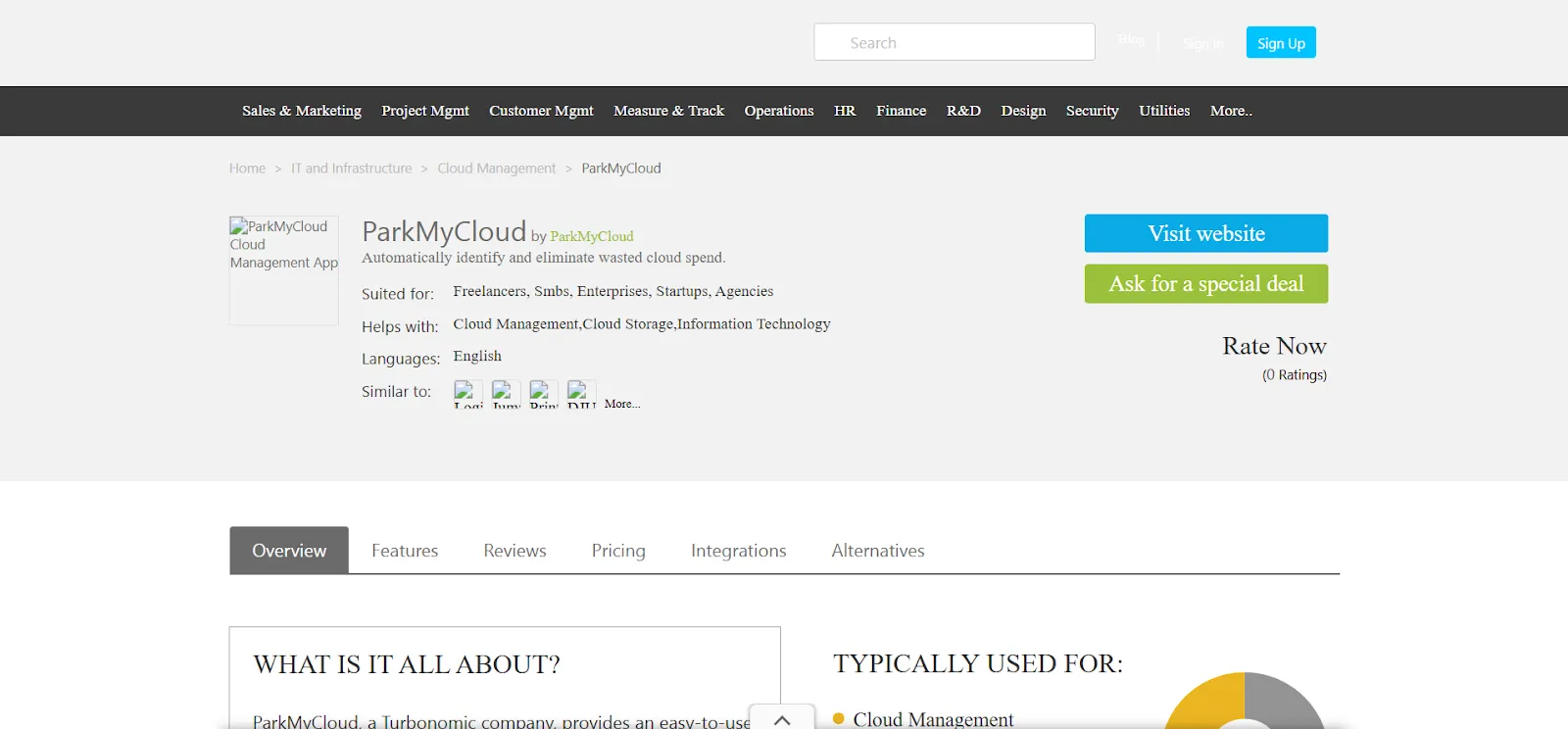Click the Sign Up button
1568x729 pixels.
pyautogui.click(x=1281, y=42)
